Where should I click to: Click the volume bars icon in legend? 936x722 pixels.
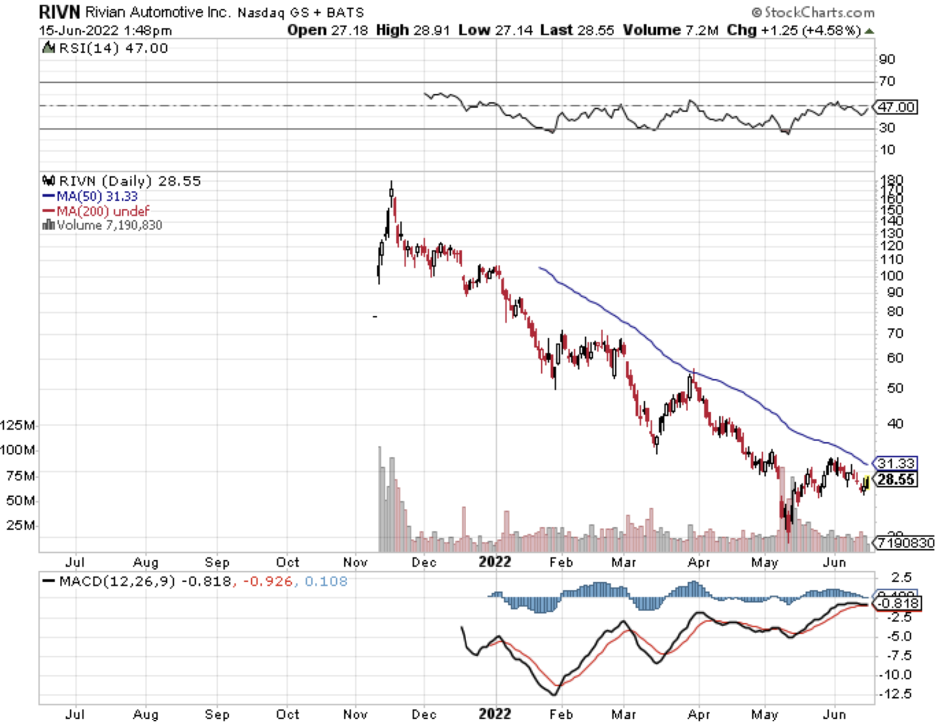click(x=46, y=225)
